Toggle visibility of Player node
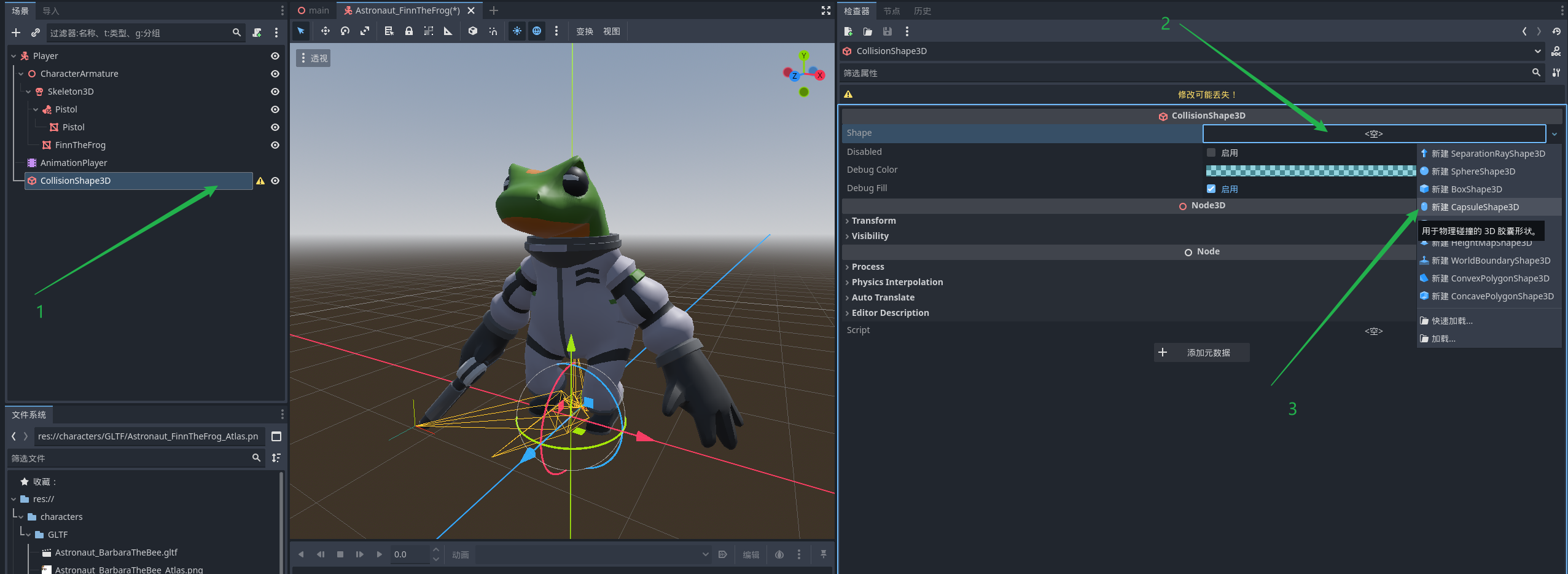The height and width of the screenshot is (574, 1568). (275, 56)
